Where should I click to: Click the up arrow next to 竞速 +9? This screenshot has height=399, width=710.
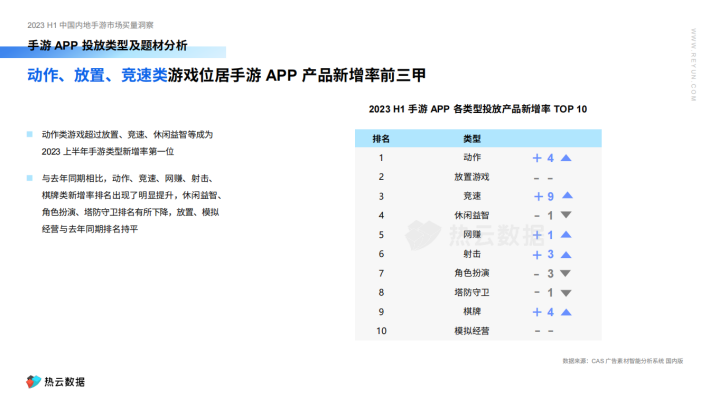(567, 195)
